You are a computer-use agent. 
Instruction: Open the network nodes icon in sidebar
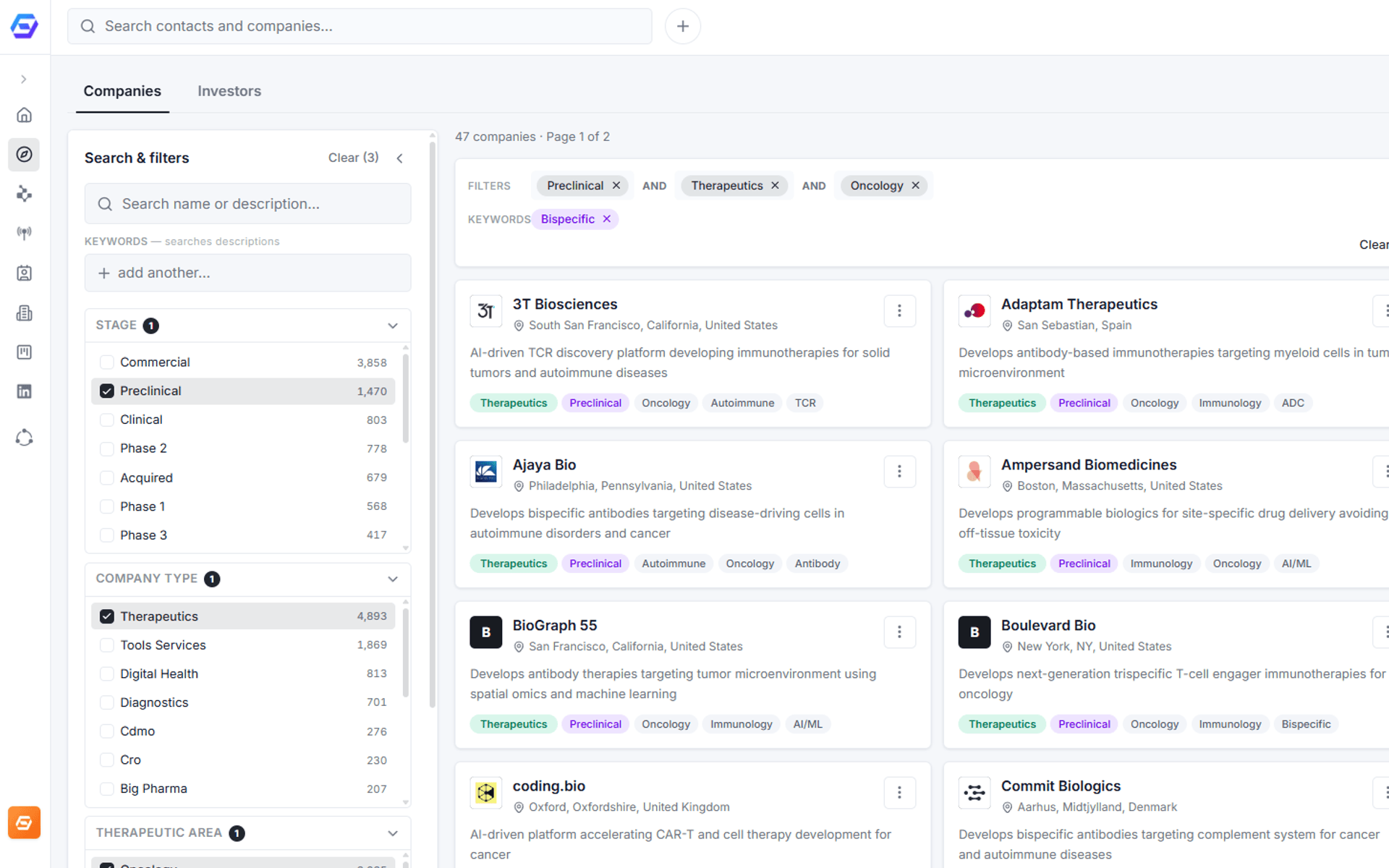coord(24,194)
